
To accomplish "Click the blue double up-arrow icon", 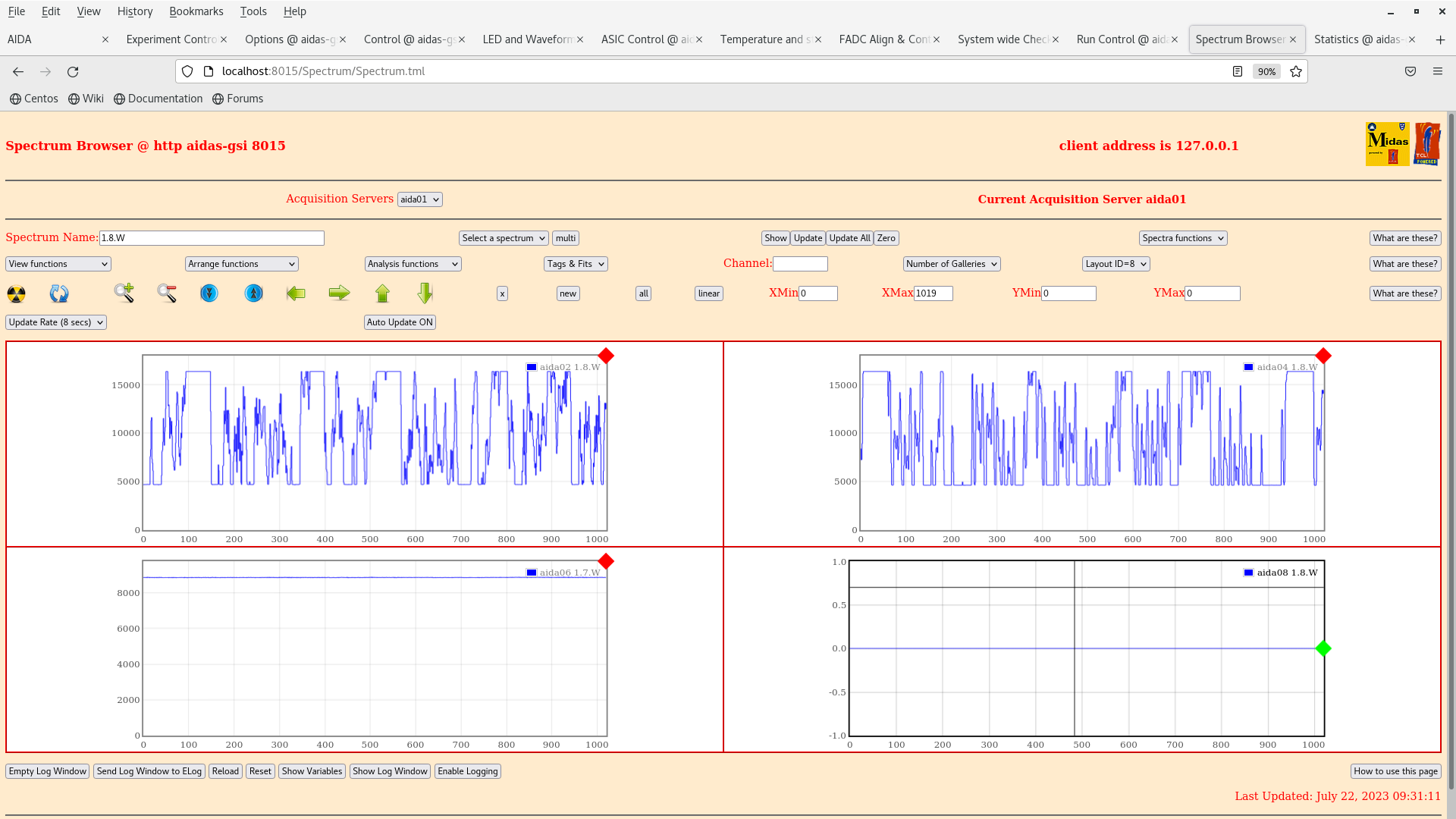I will [x=253, y=293].
